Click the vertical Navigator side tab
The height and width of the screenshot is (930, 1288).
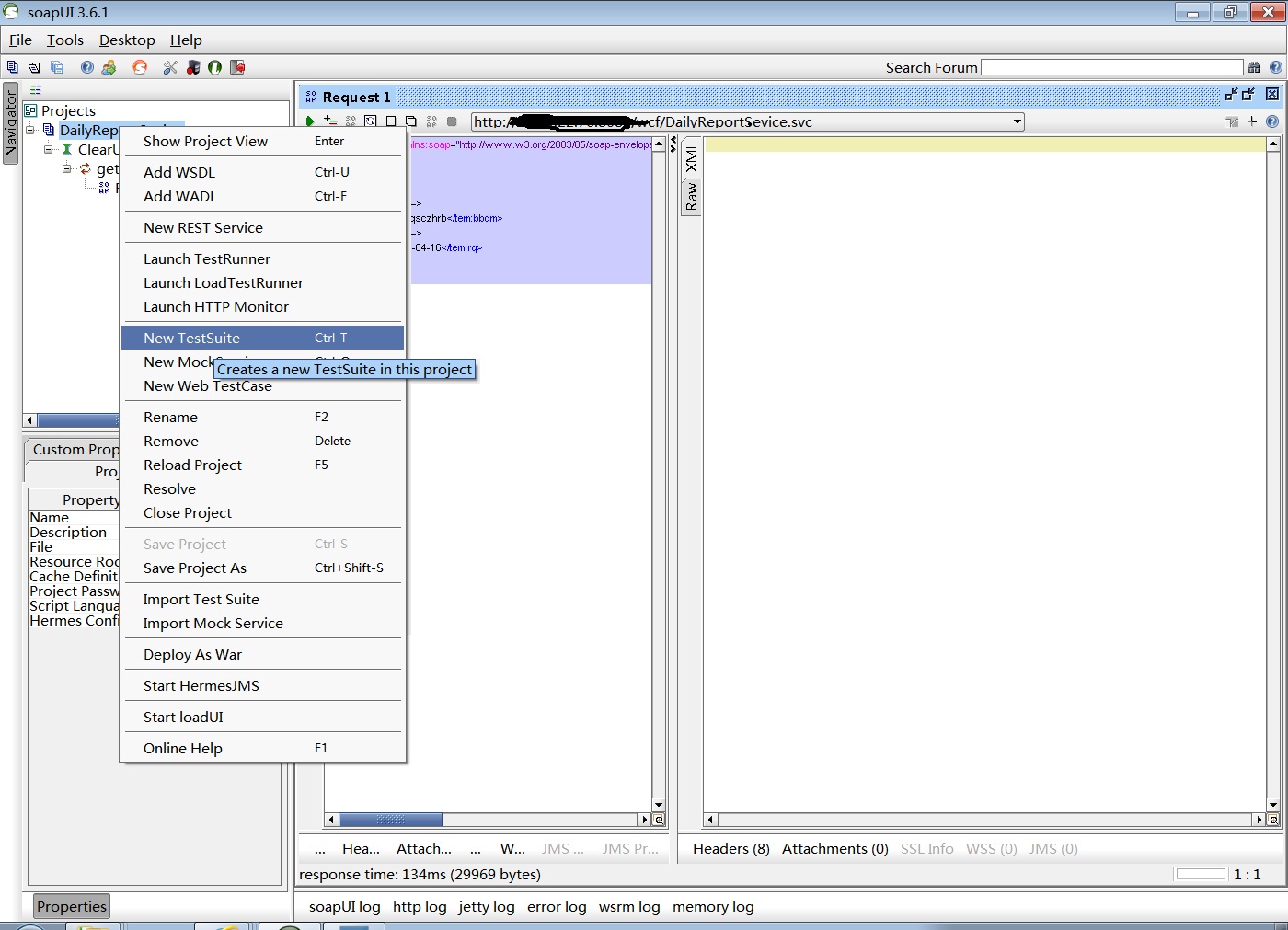pyautogui.click(x=11, y=123)
